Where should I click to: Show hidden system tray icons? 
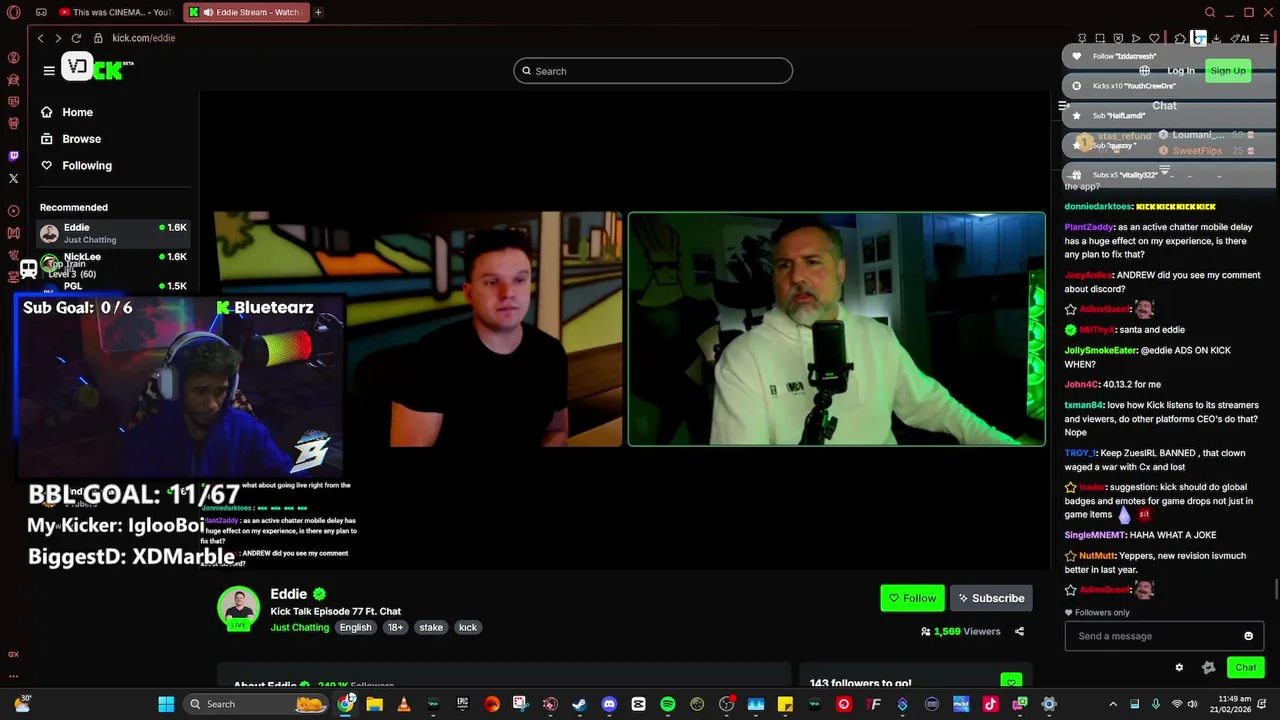click(x=1113, y=704)
